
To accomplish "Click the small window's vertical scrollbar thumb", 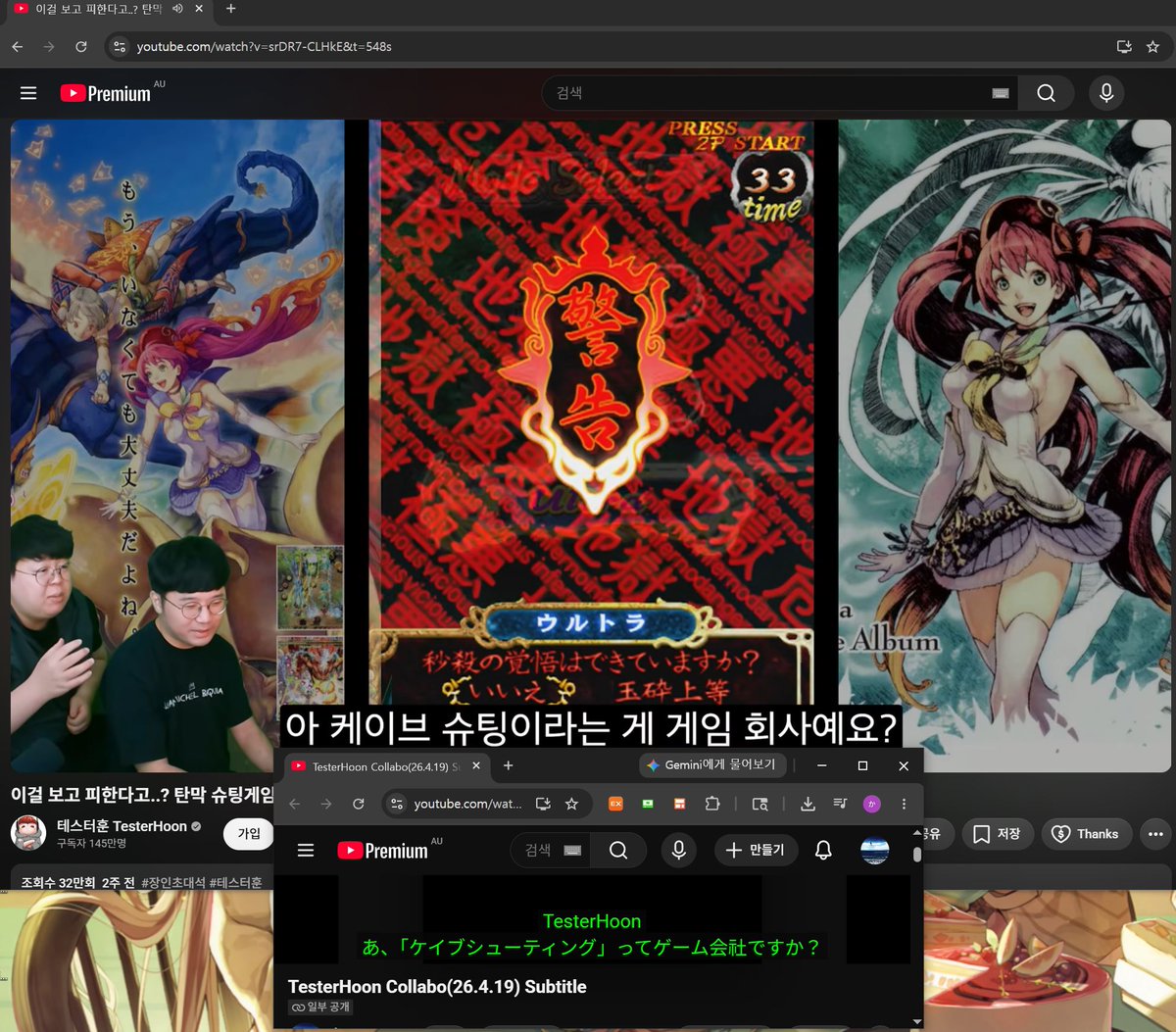I will coord(917,855).
